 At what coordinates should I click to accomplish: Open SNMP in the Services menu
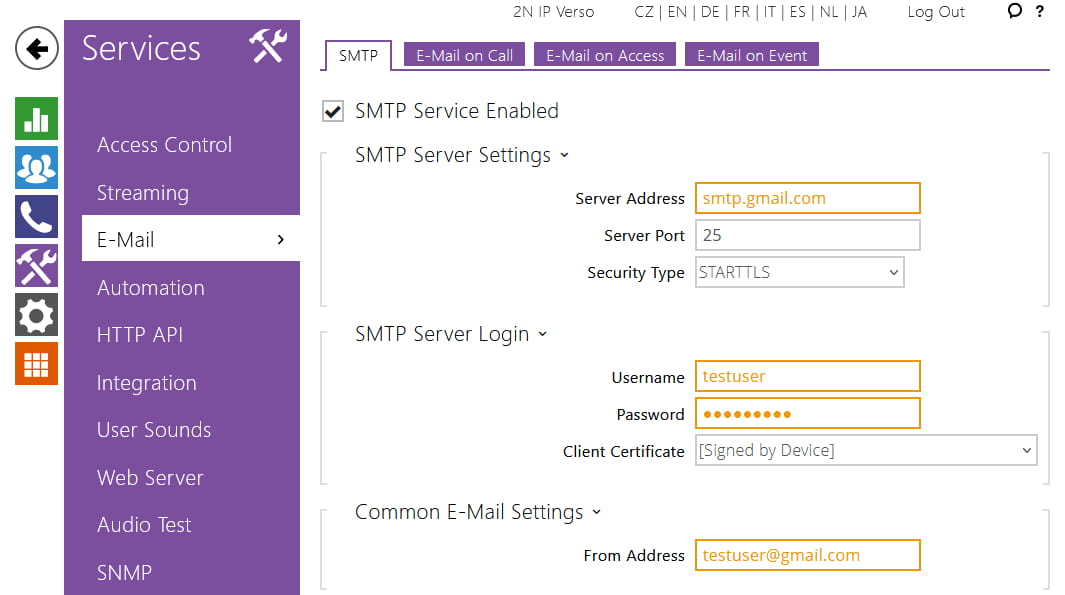[x=124, y=573]
